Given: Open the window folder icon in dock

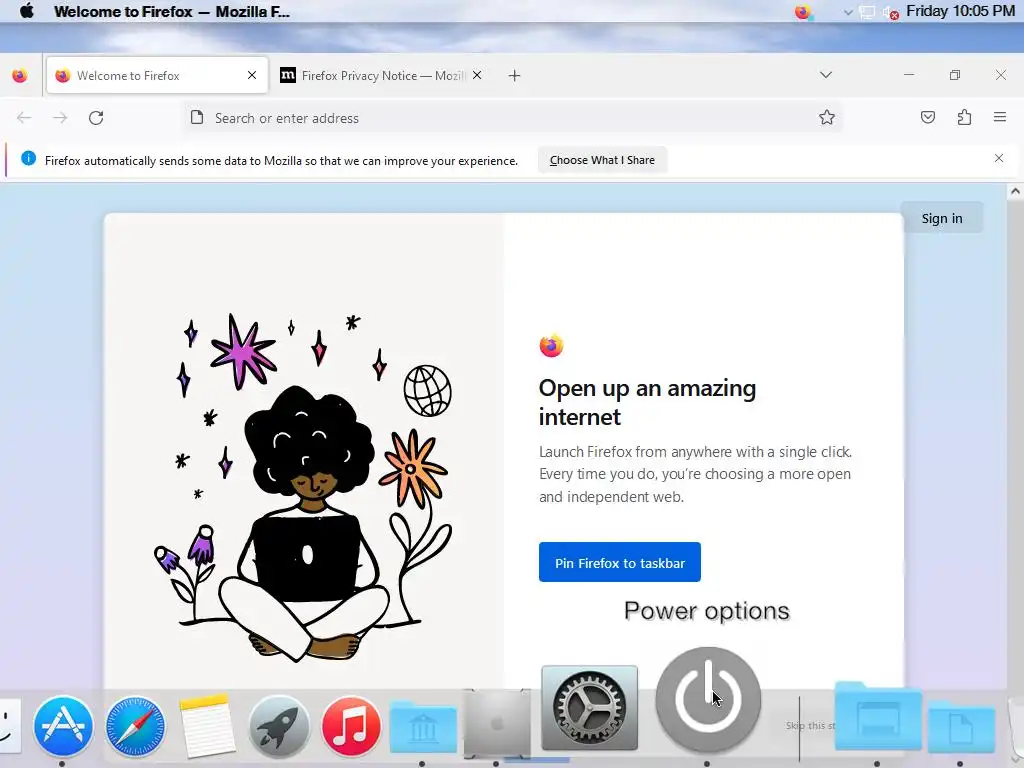Looking at the screenshot, I should coord(877,716).
